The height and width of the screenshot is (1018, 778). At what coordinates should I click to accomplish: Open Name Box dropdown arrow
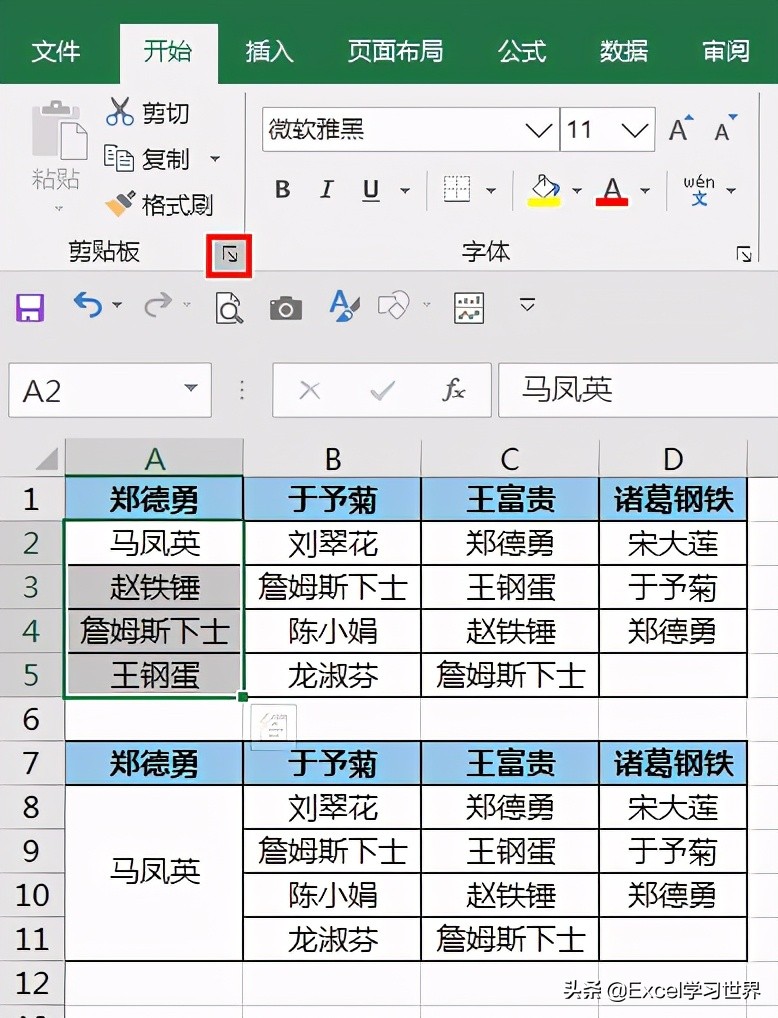pyautogui.click(x=190, y=388)
